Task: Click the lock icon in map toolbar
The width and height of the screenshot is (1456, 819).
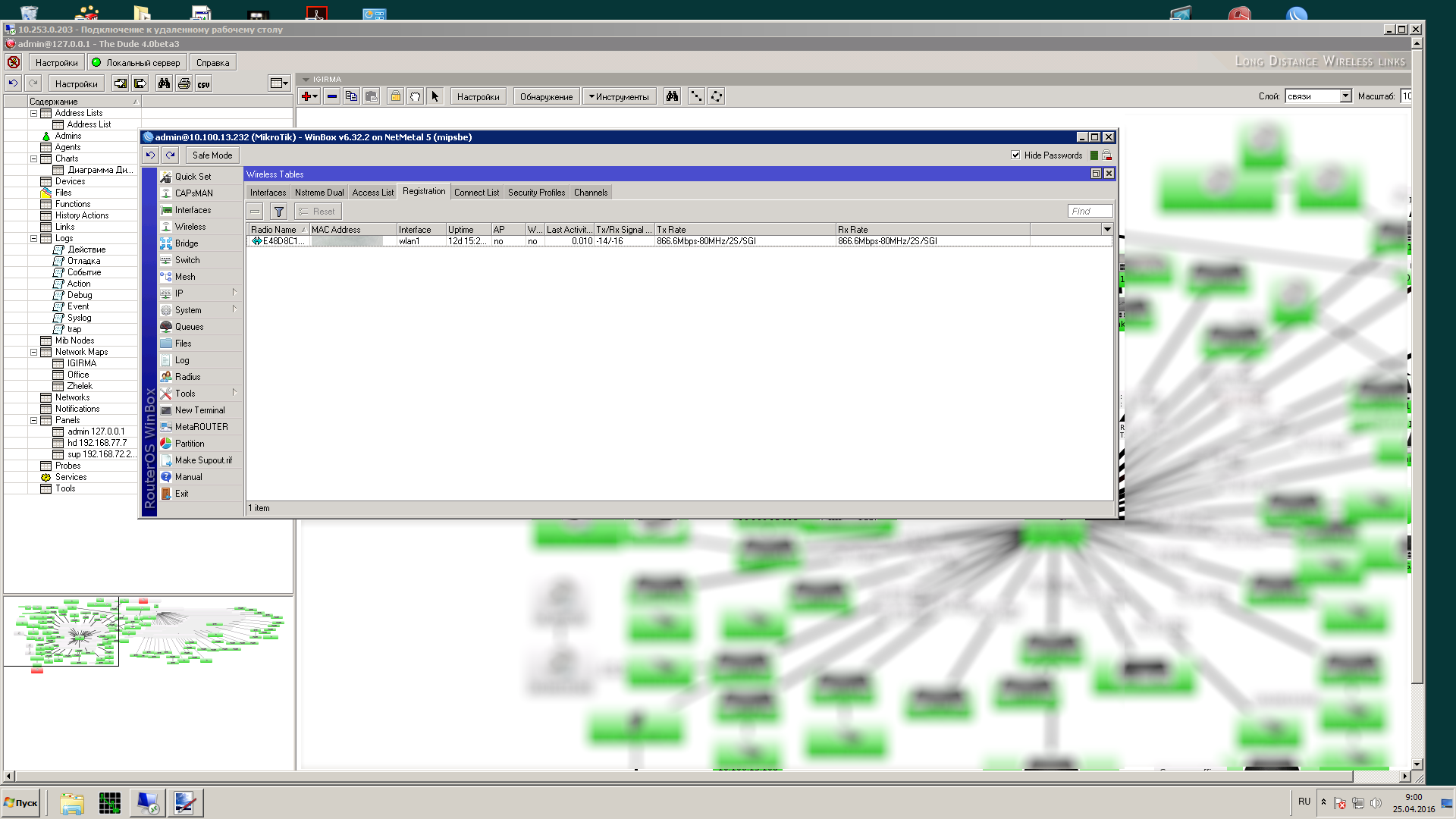Action: [x=395, y=96]
